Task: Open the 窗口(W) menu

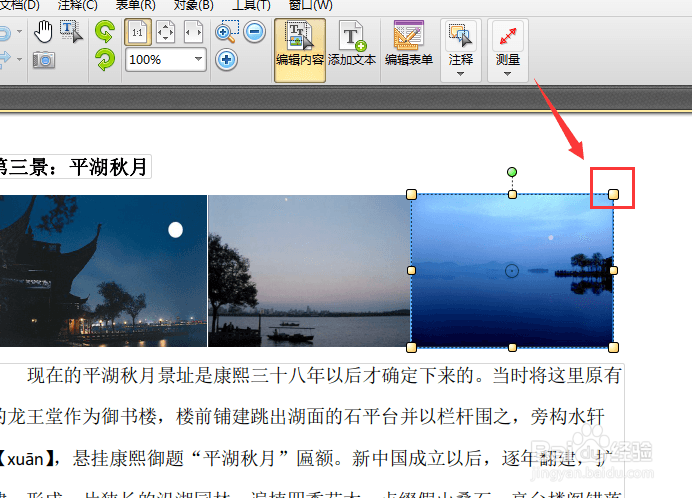Action: pos(311,5)
